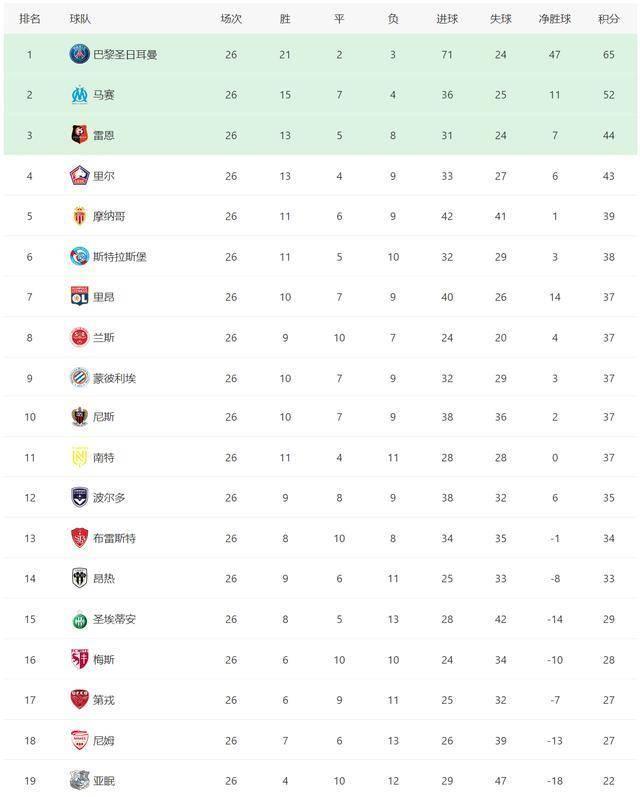Click the Marseille team logo
640x797 pixels.
point(79,95)
